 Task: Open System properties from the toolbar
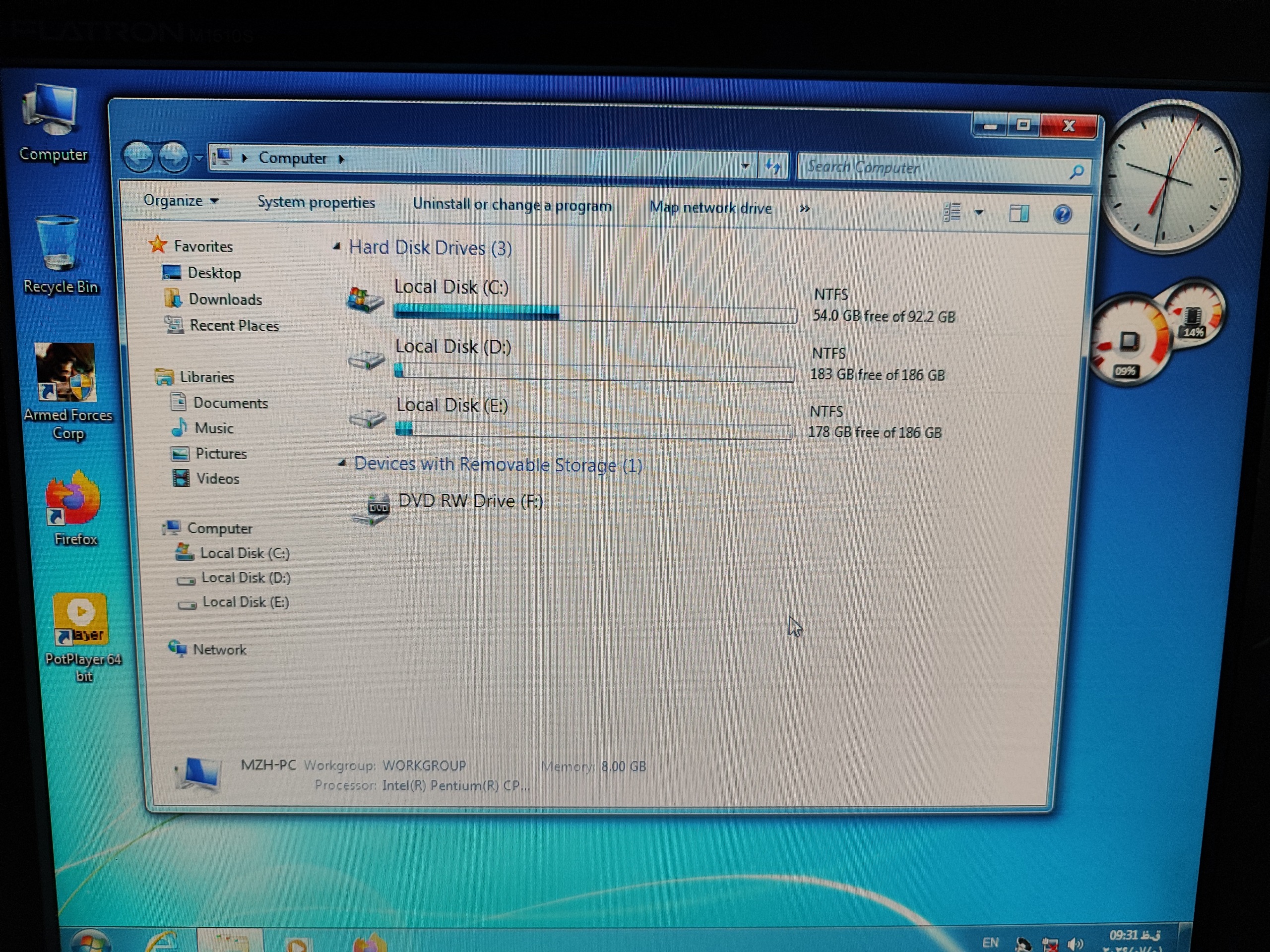click(x=316, y=203)
